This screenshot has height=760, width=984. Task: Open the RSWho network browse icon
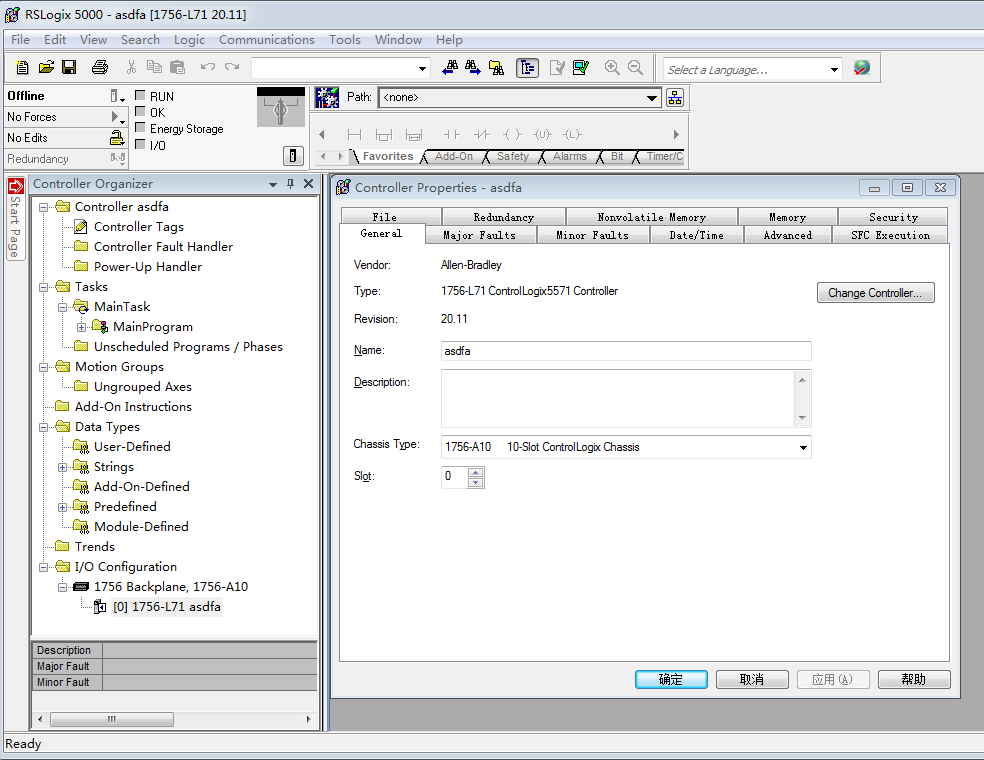tap(675, 97)
